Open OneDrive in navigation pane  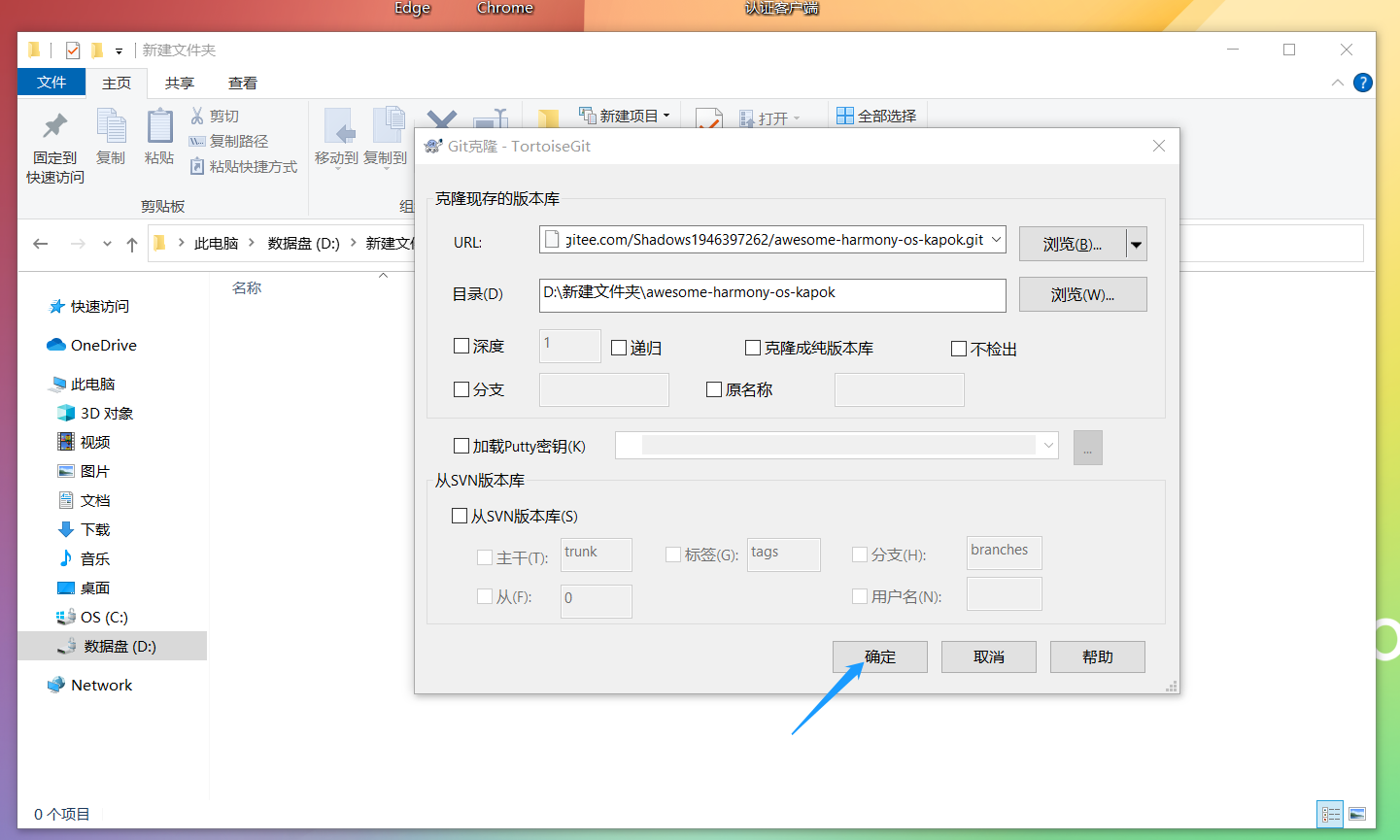[92, 345]
